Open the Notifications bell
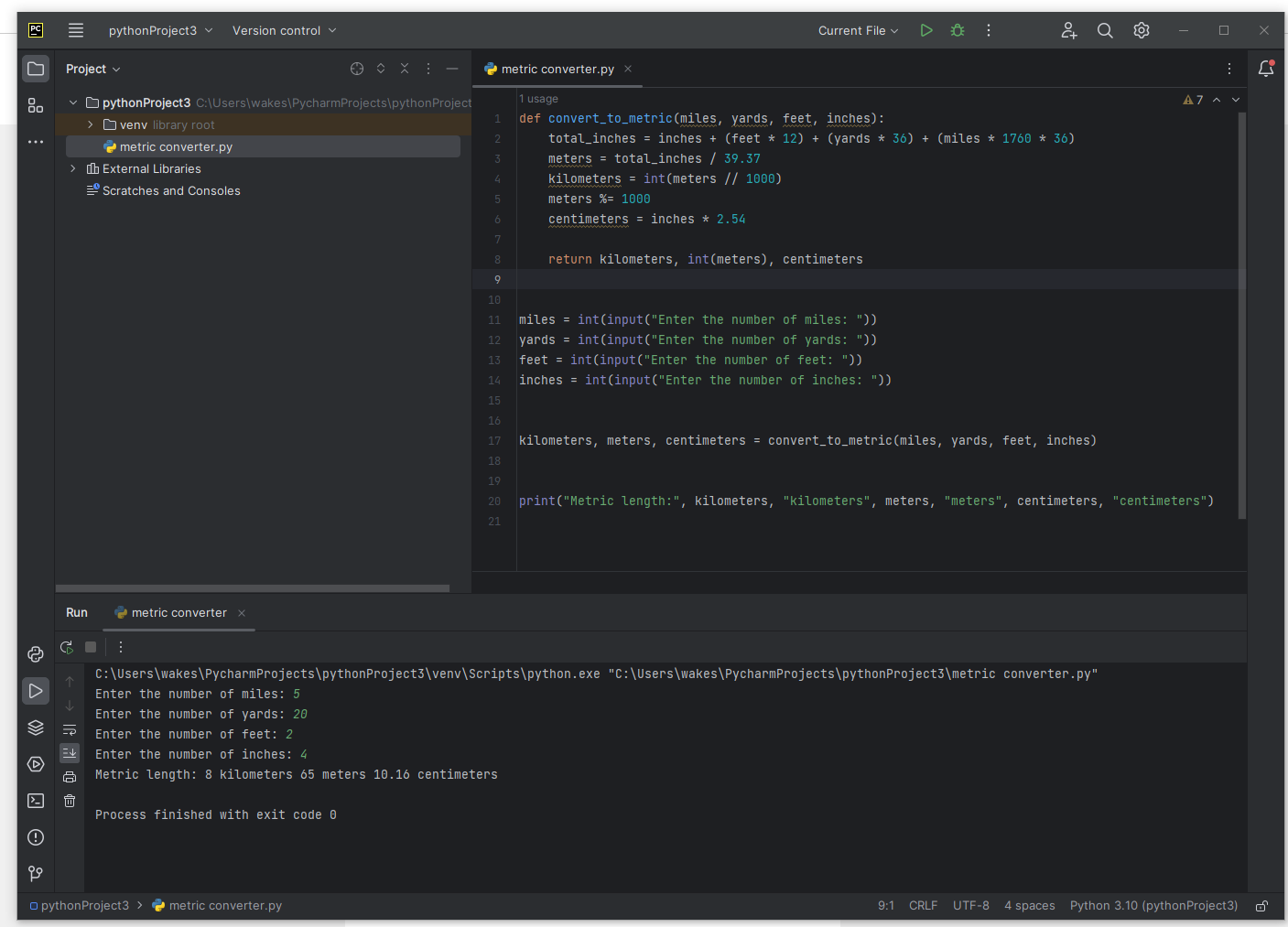The height and width of the screenshot is (927, 1288). [x=1266, y=69]
